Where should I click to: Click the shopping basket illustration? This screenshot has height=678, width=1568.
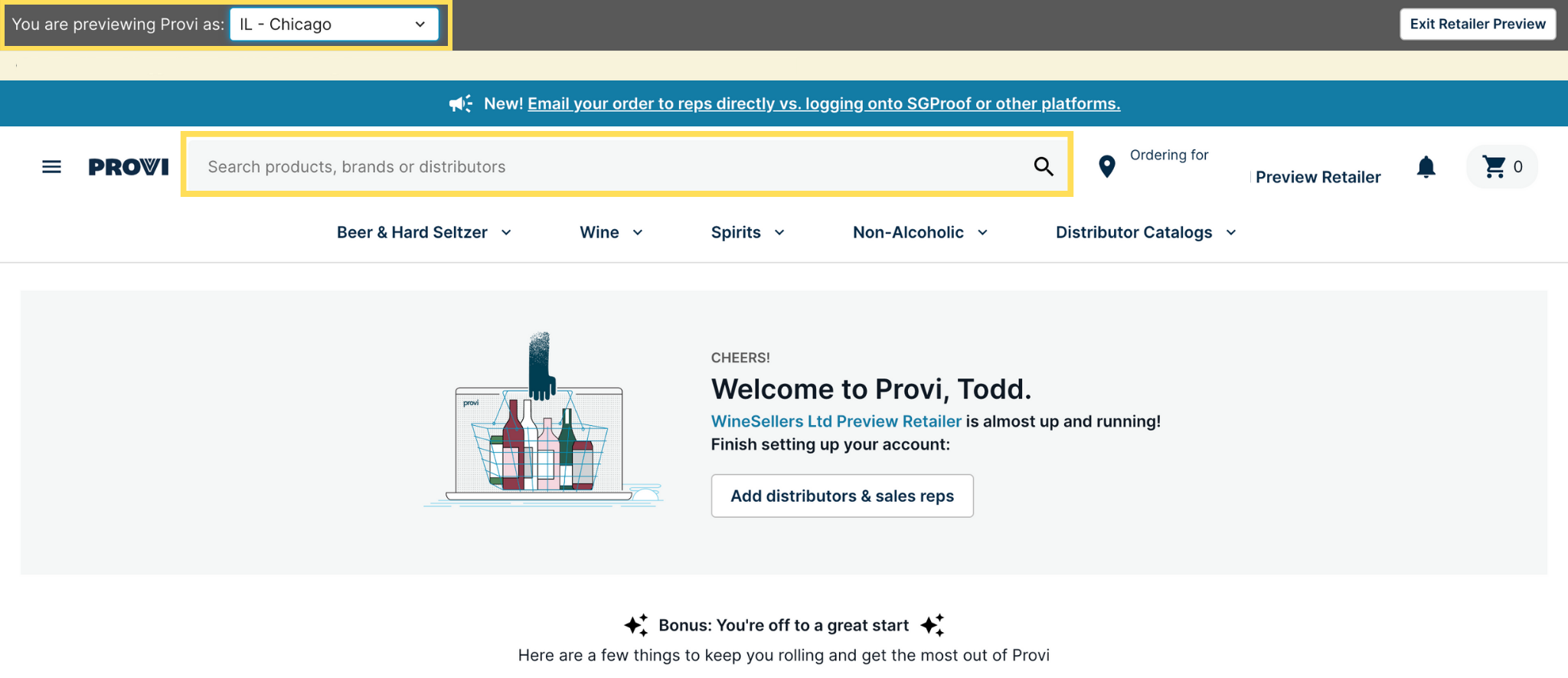(544, 420)
